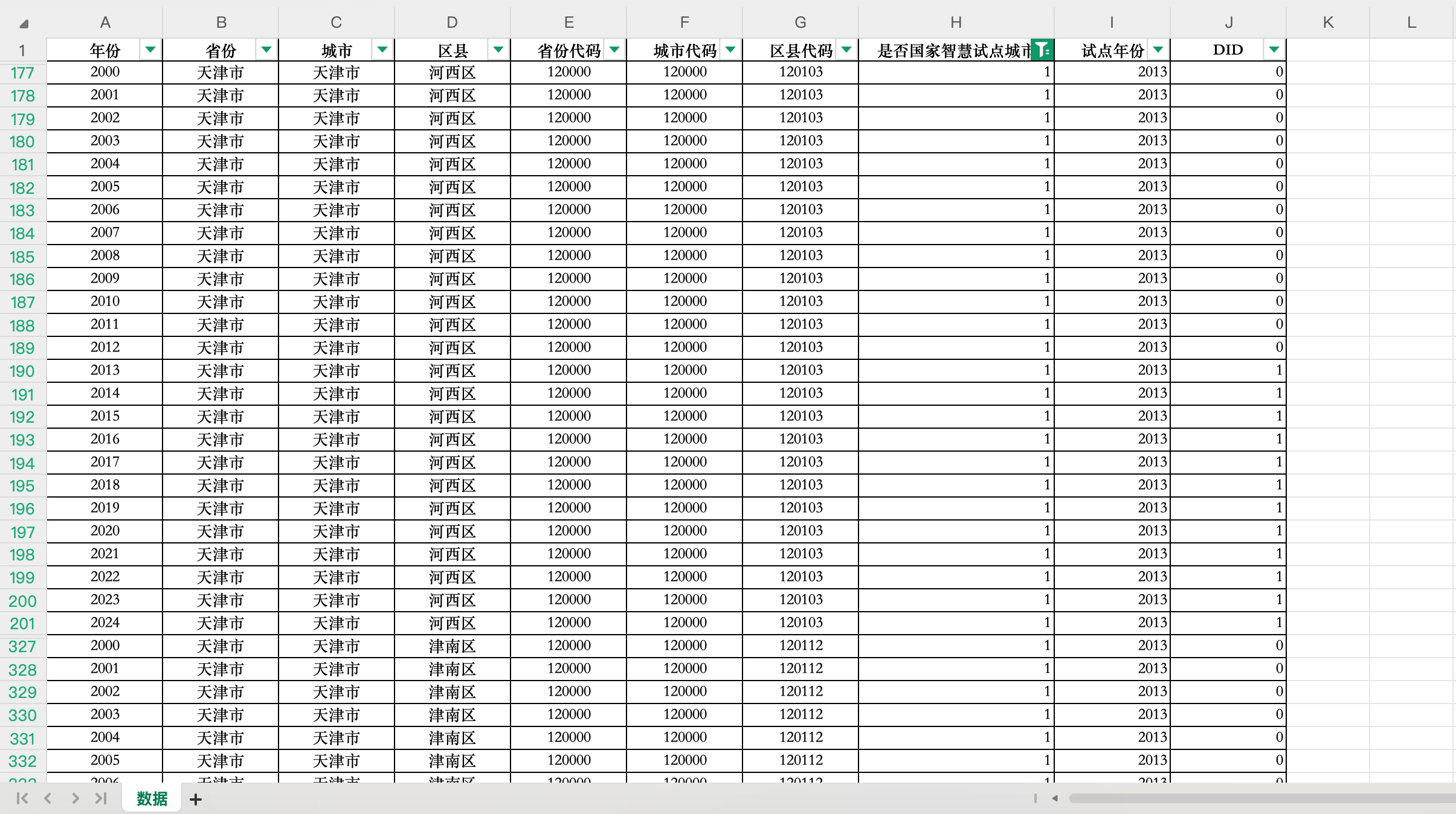
Task: Select column E header
Action: 569,23
